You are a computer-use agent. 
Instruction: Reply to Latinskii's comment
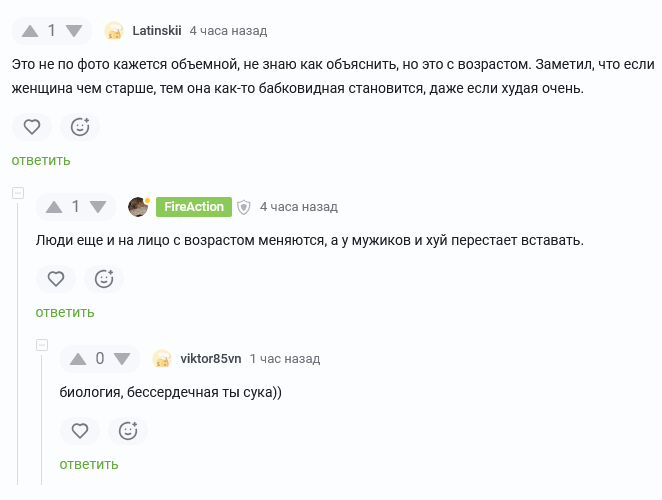(x=41, y=160)
